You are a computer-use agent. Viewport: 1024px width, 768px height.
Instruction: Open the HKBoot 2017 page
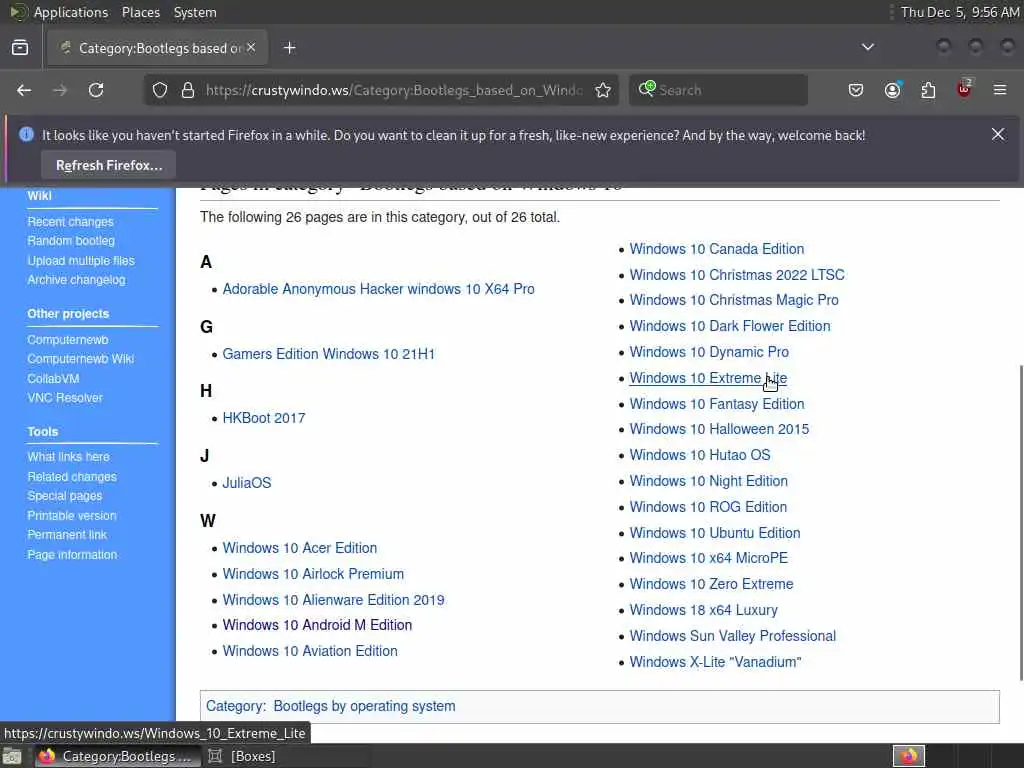pyautogui.click(x=264, y=418)
